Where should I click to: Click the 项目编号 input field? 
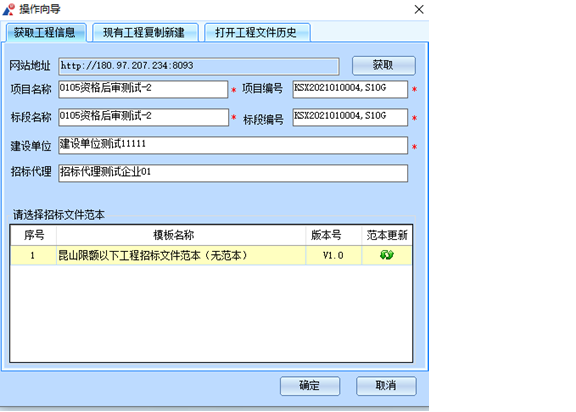(350, 89)
